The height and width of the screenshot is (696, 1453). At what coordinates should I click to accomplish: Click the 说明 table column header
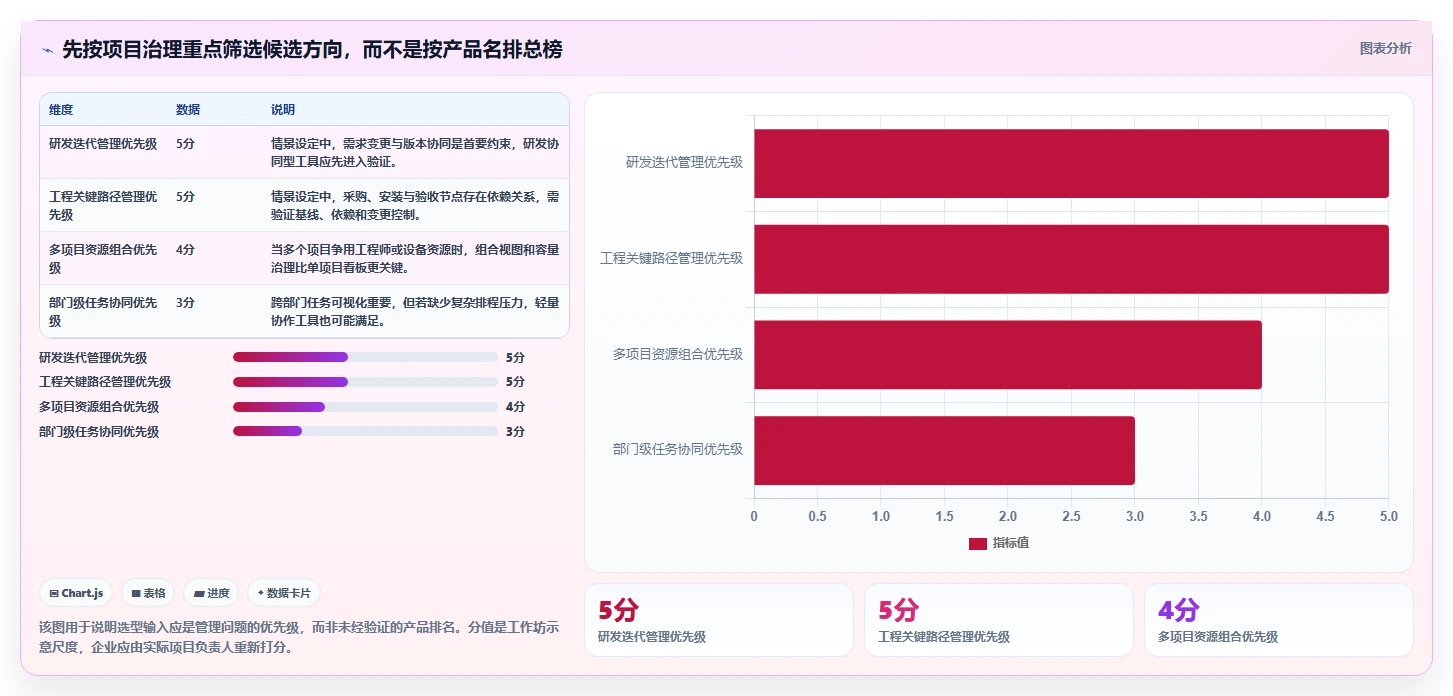pyautogui.click(x=283, y=110)
